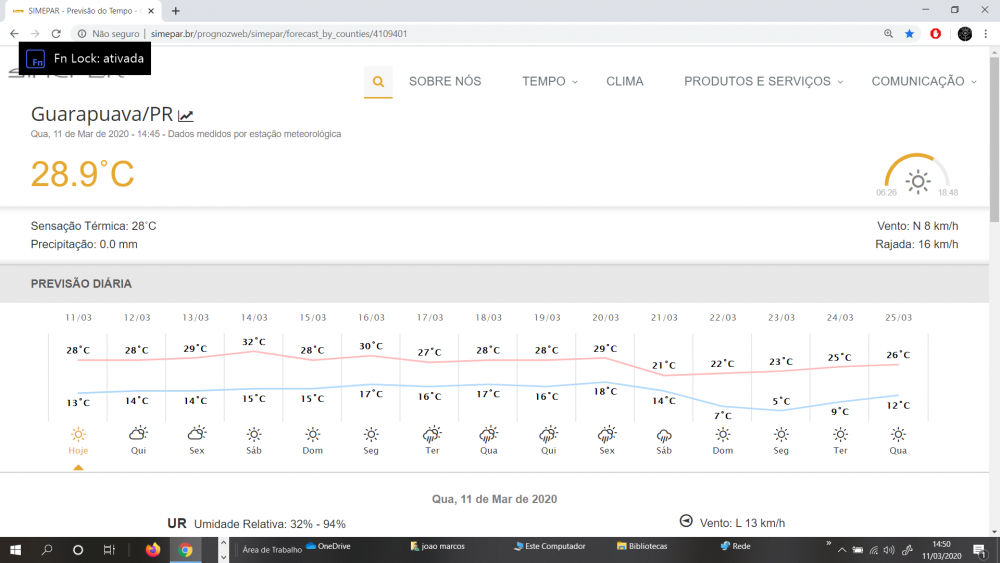Open Firefox from the Windows taskbar

pyautogui.click(x=153, y=549)
